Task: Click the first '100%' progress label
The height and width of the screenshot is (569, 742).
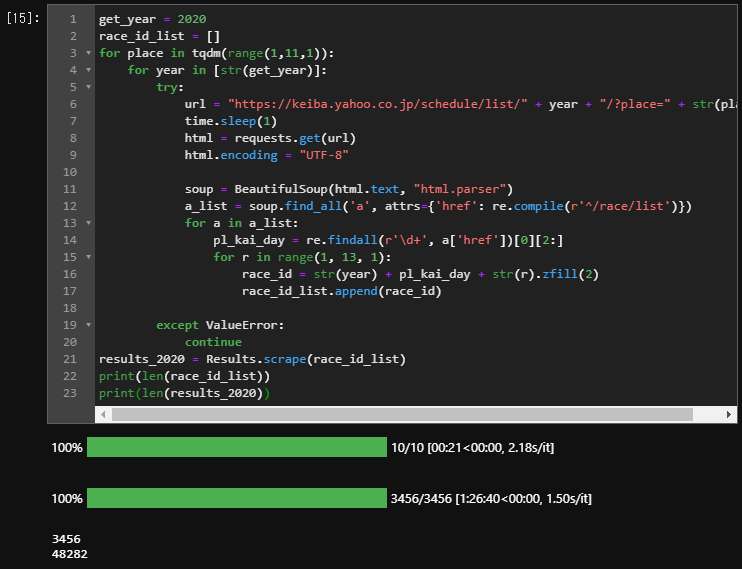Action: [67, 447]
